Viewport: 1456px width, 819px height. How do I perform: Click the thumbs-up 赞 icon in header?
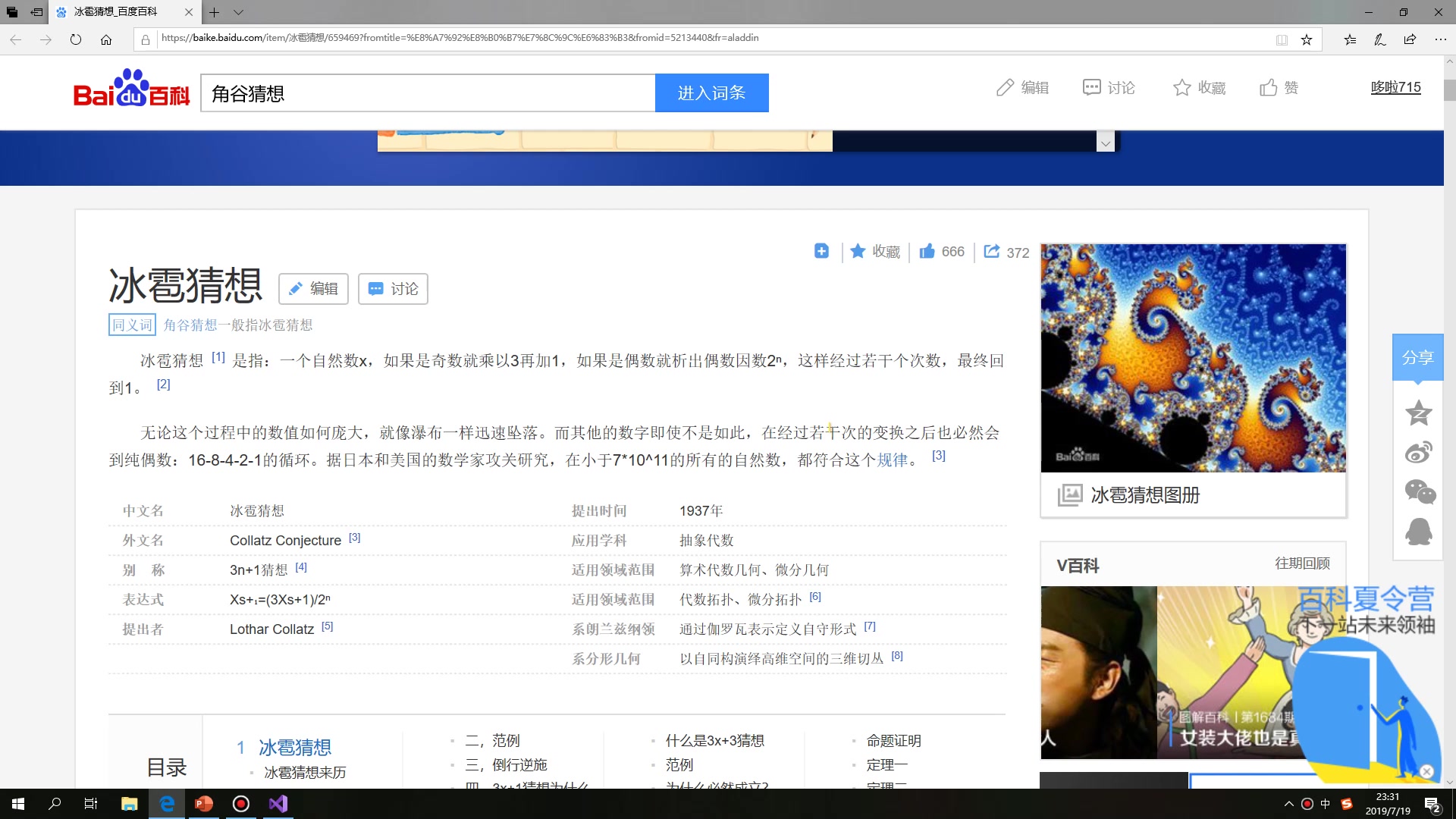coord(1269,88)
